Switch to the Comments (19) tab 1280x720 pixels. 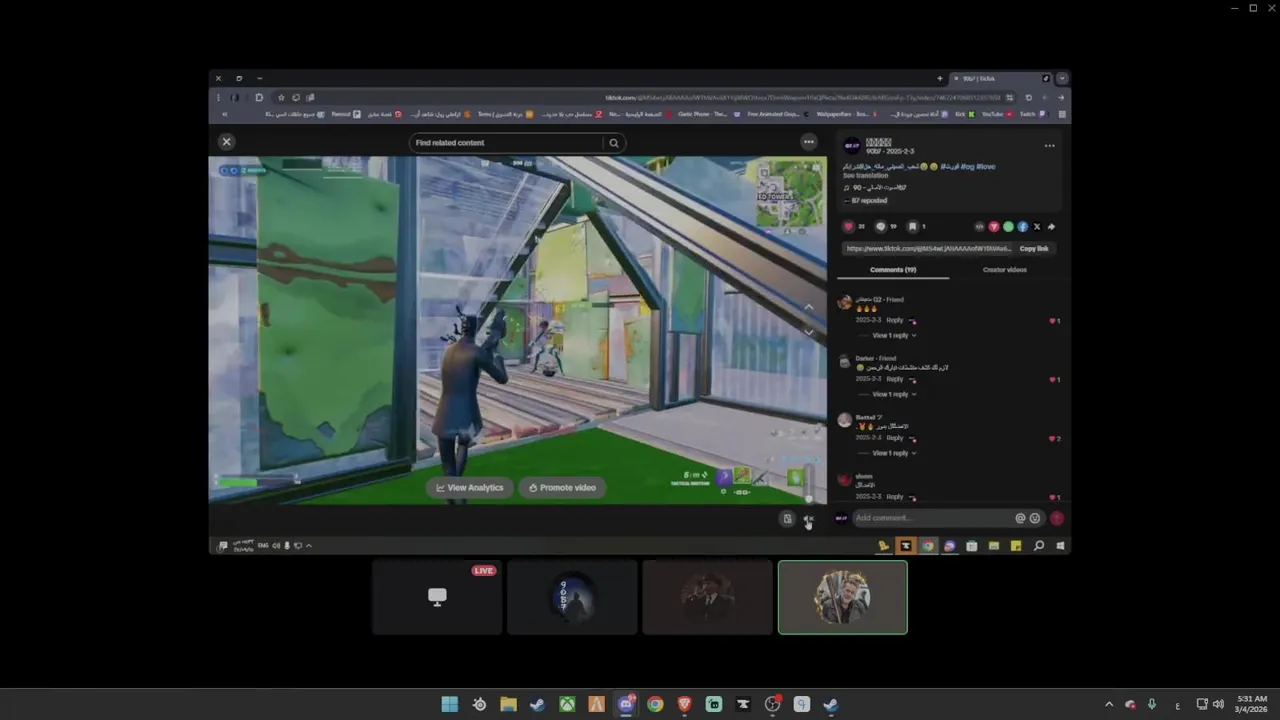point(893,270)
